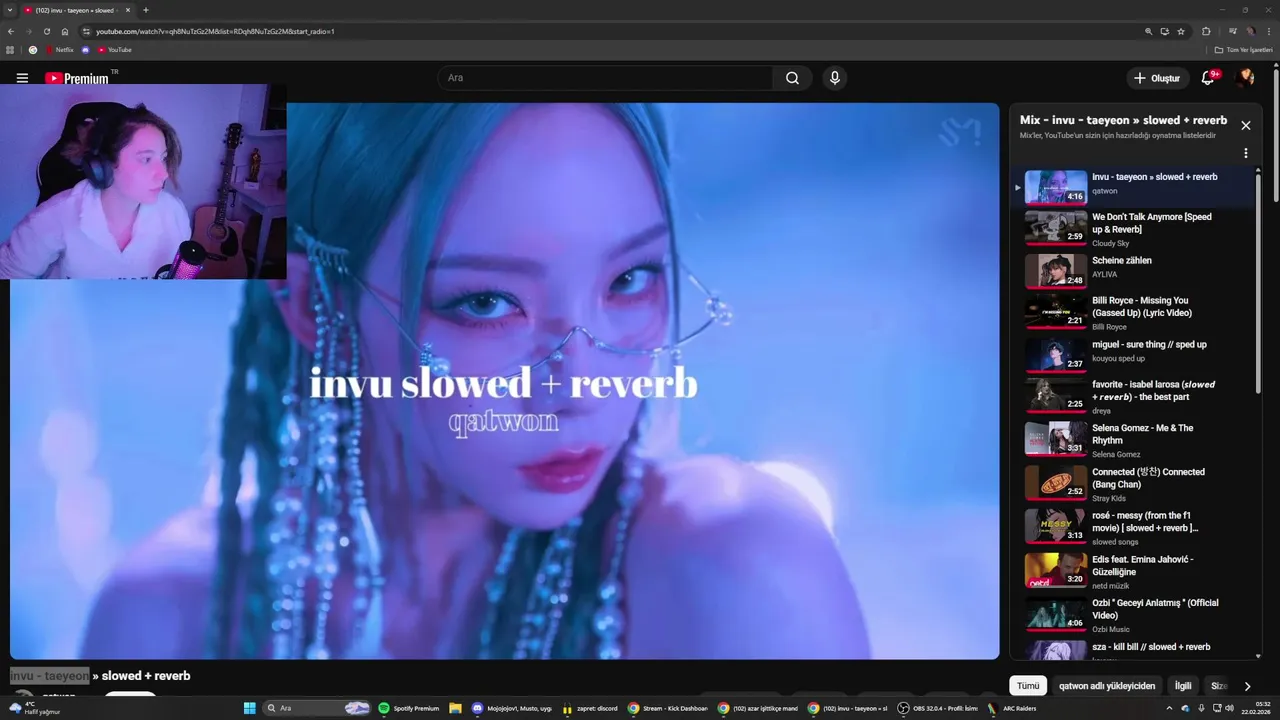Play Selena Gomez - Me & The Rhythm
Viewport: 1280px width, 720px height.
[x=1132, y=439]
